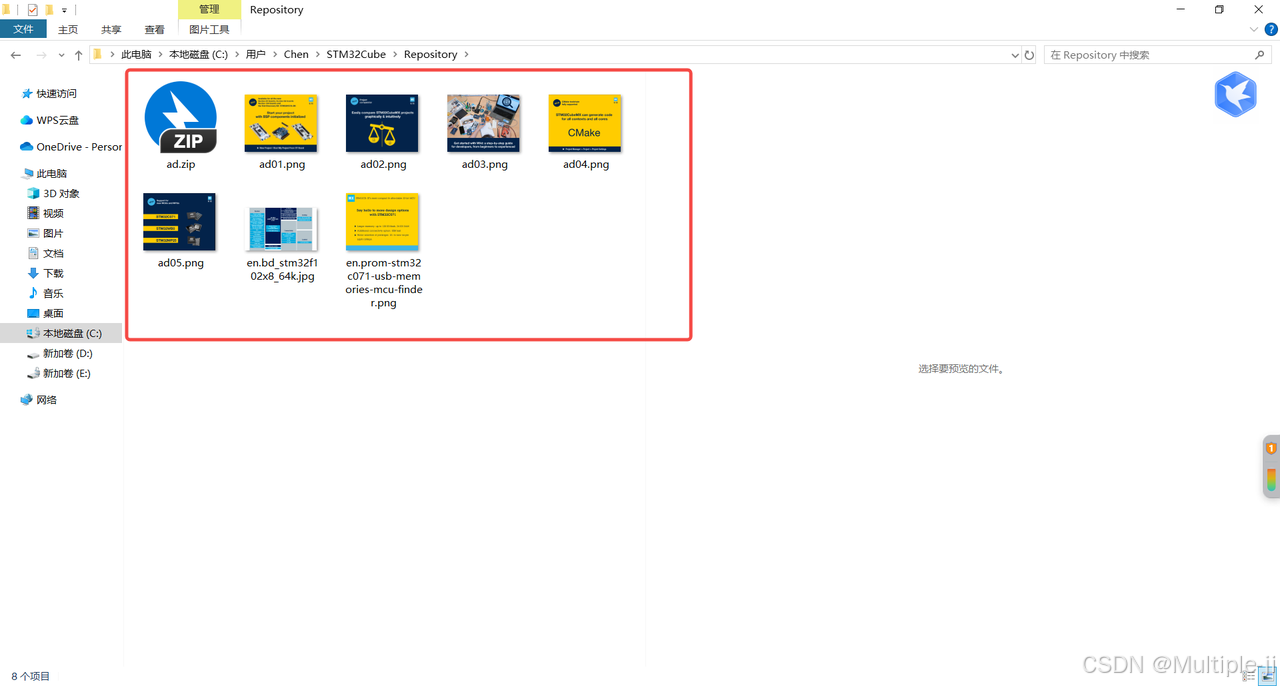Click the STM32Cube breadcrumb segment

(x=356, y=55)
